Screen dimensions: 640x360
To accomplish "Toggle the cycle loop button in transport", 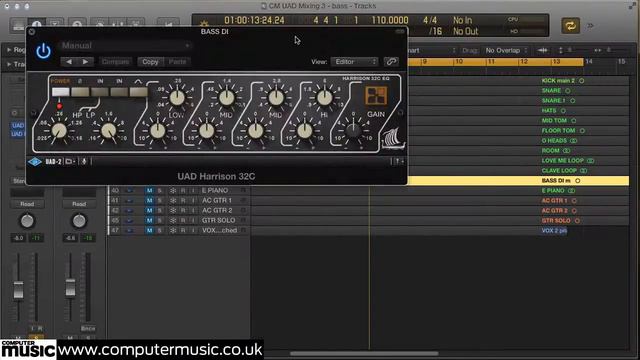I will (570, 26).
